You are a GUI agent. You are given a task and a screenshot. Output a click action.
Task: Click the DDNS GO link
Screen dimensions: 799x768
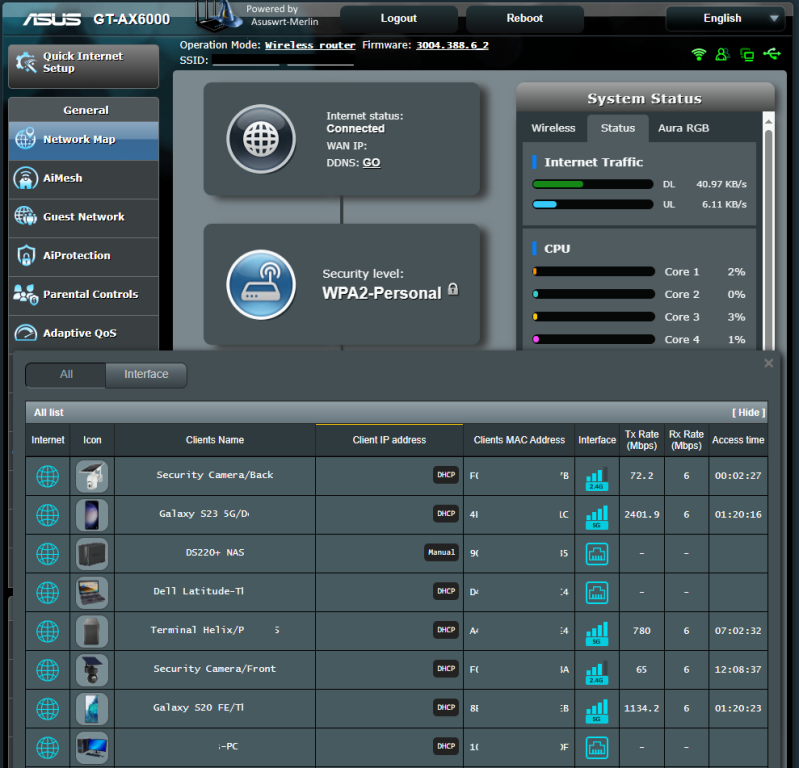coord(371,163)
